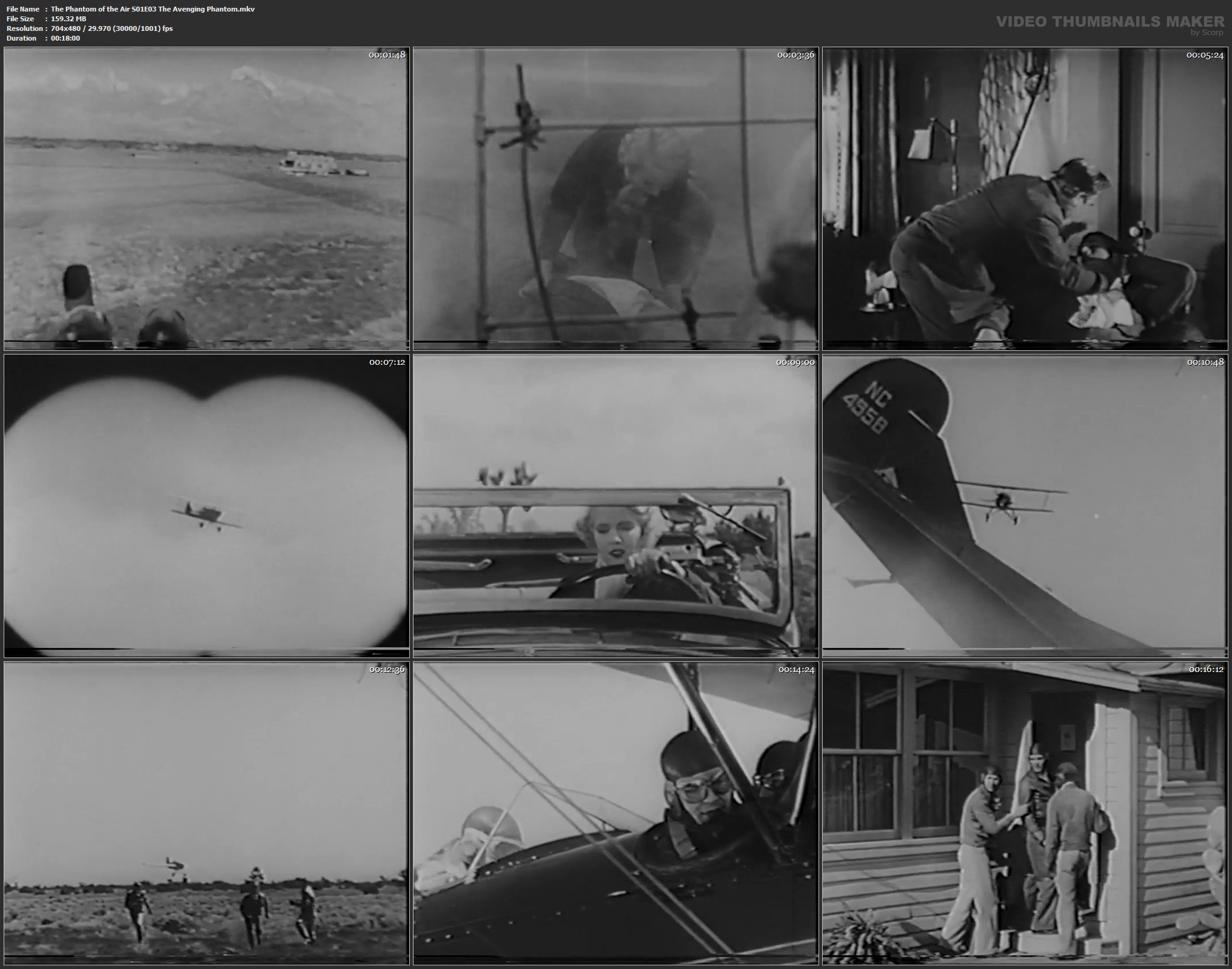The height and width of the screenshot is (969, 1232).
Task: Click the 00:10:48 airplane tail NC 4958 thumbnail
Action: [1025, 506]
